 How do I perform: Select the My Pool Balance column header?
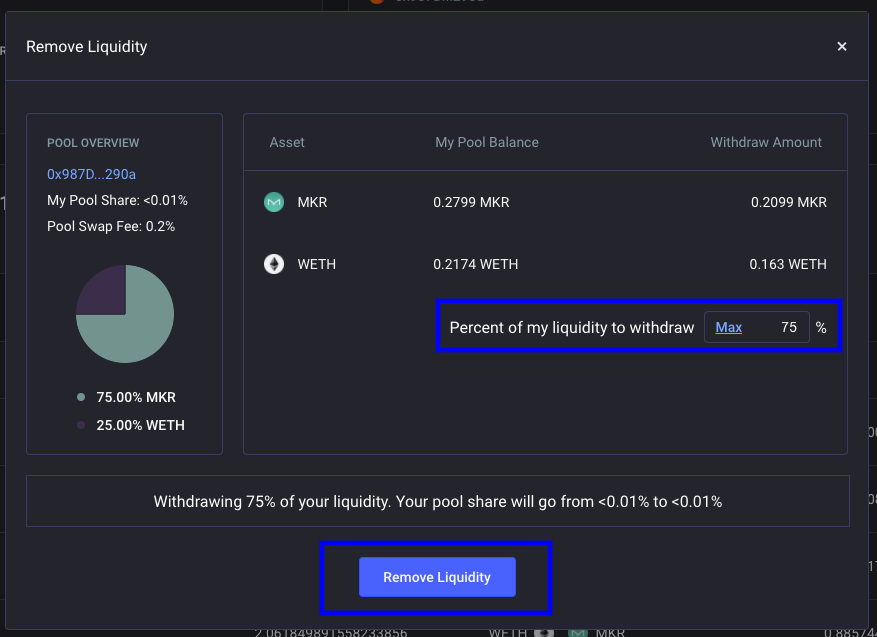487,143
